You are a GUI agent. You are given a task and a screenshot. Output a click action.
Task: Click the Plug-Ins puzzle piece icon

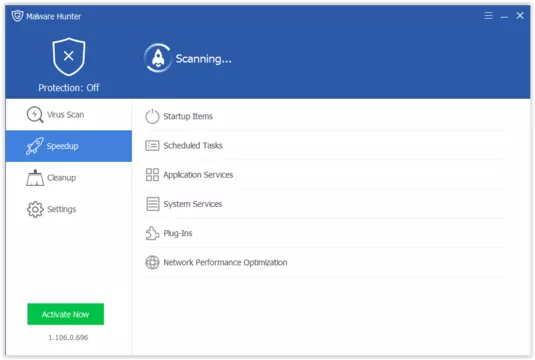tap(152, 233)
